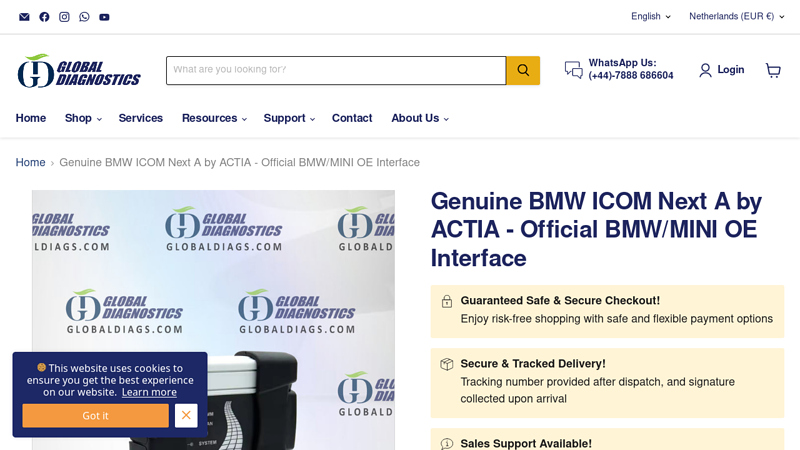The image size is (800, 450).
Task: Expand the Shop menu
Action: [83, 118]
